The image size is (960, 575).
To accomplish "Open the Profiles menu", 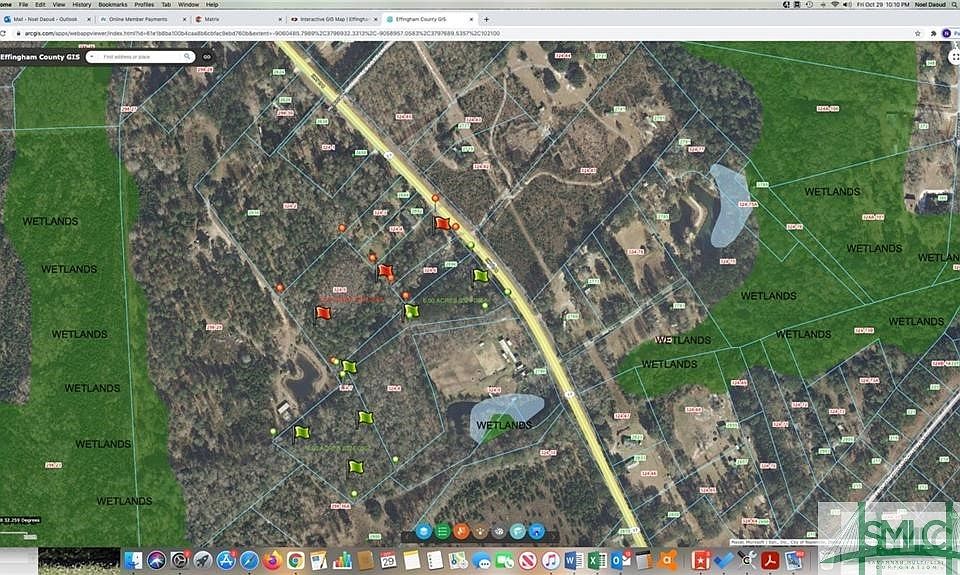I will [144, 4].
